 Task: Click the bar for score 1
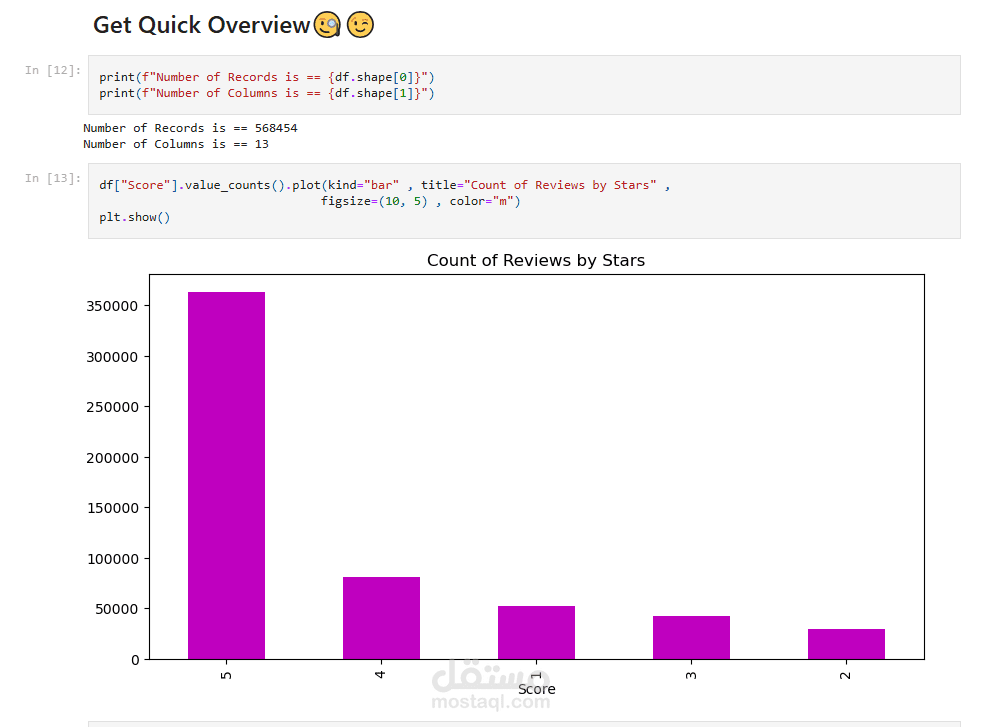click(x=537, y=632)
